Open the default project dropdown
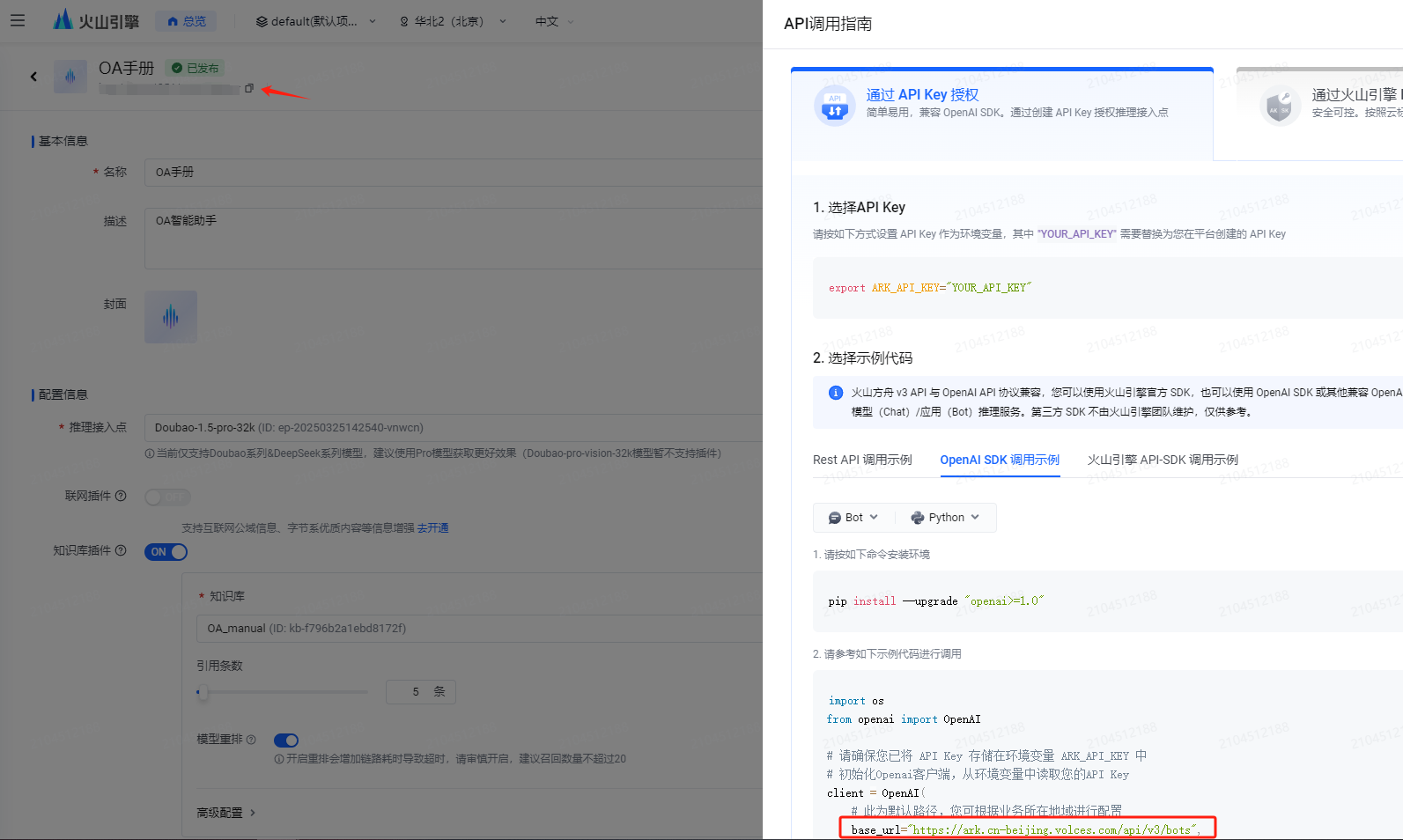The height and width of the screenshot is (840, 1403). click(x=315, y=21)
